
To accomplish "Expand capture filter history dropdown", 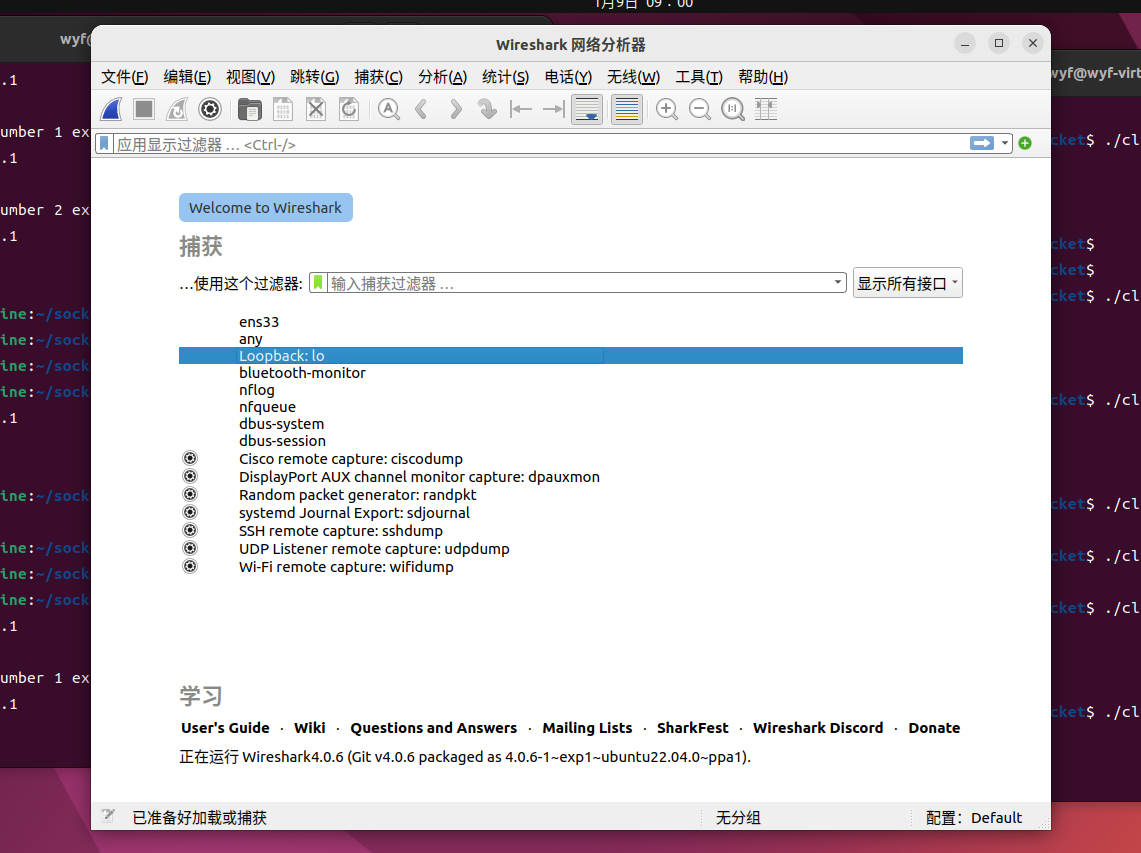I will point(838,282).
